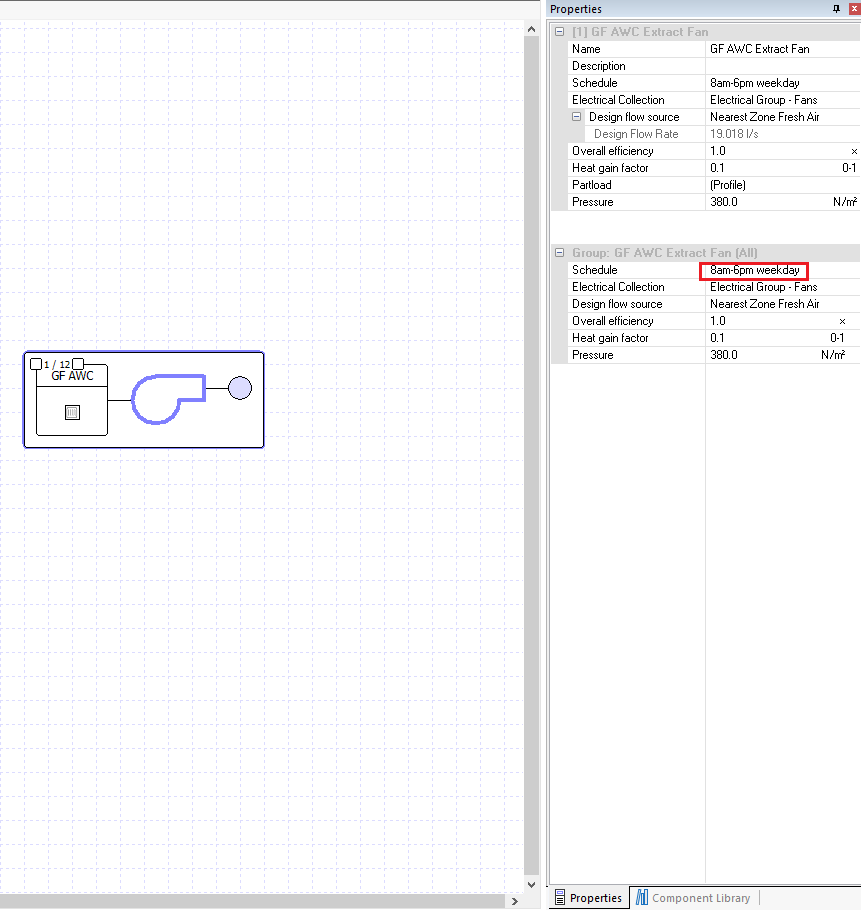Screen dimensions: 861x913
Task: Click the canvas vertical scrollbar track
Action: coord(532,500)
